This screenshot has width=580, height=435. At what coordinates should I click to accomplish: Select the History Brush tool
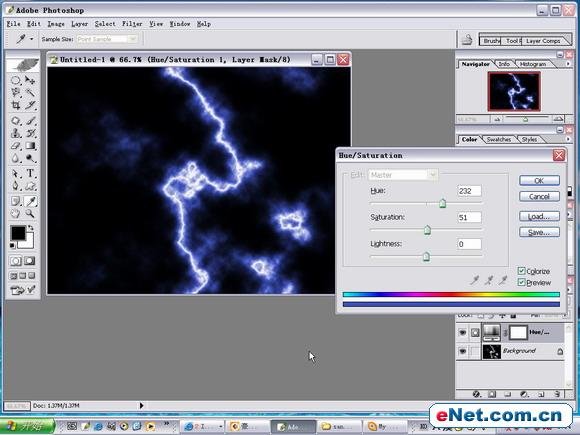point(30,133)
